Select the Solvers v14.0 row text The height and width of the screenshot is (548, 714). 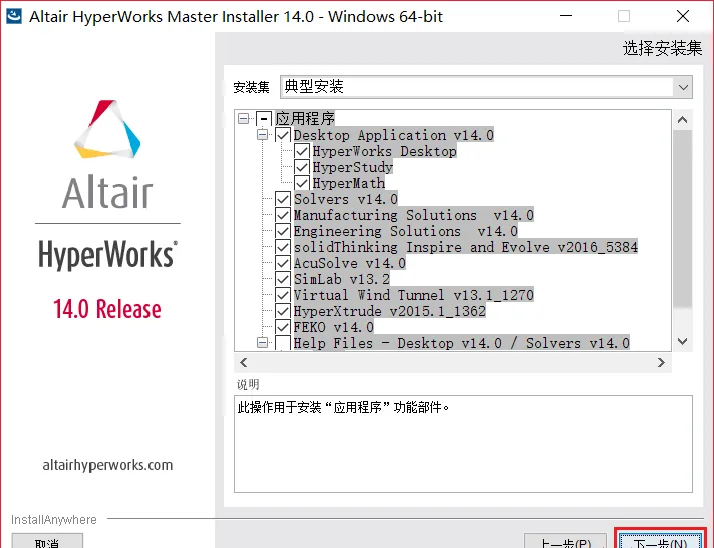click(x=346, y=199)
